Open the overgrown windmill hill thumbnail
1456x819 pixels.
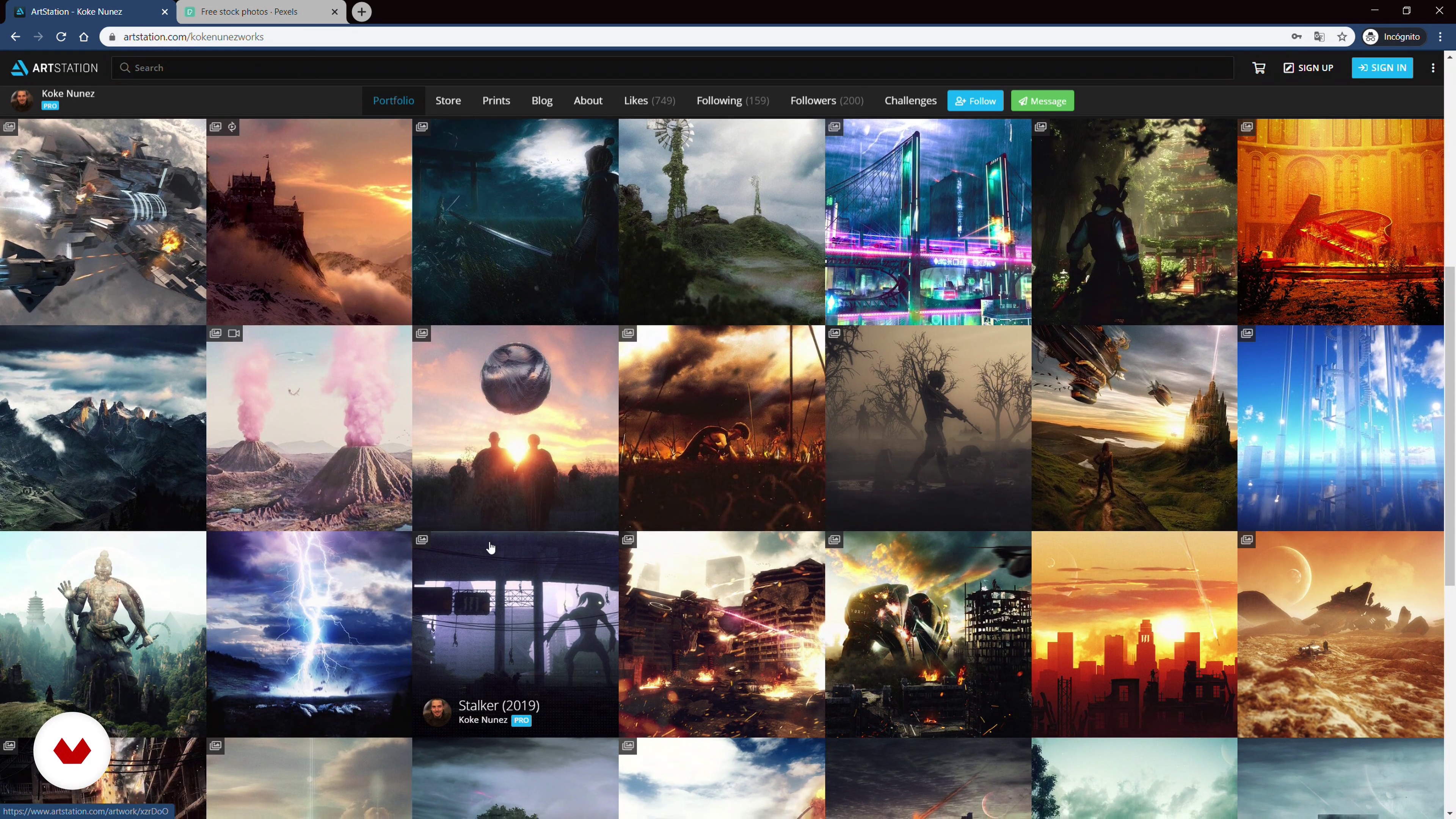point(722,221)
